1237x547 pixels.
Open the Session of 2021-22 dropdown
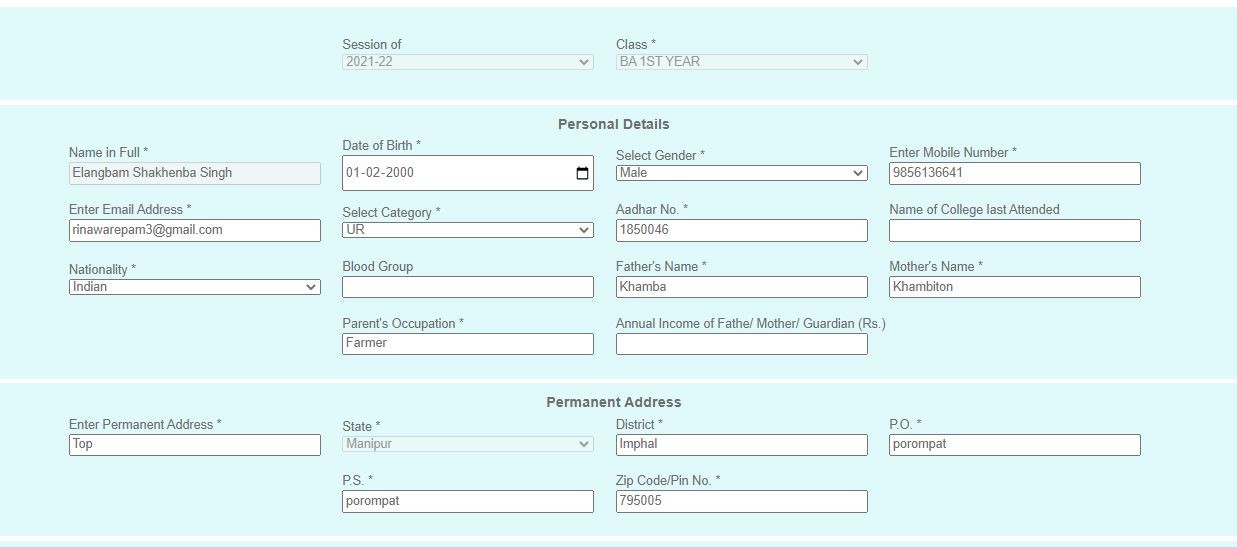coord(468,62)
